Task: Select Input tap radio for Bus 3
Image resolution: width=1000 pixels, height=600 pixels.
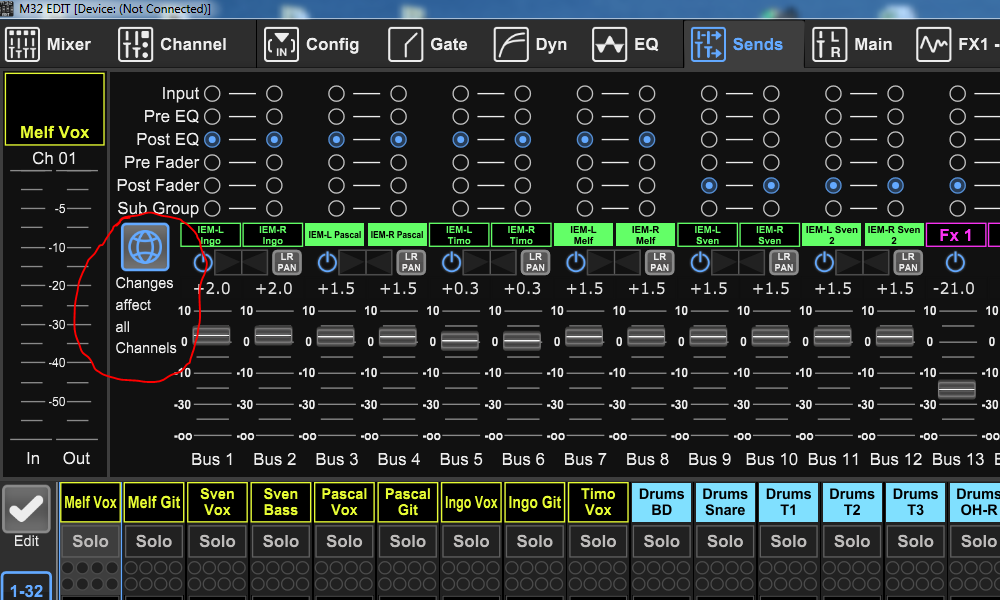Action: coord(336,93)
